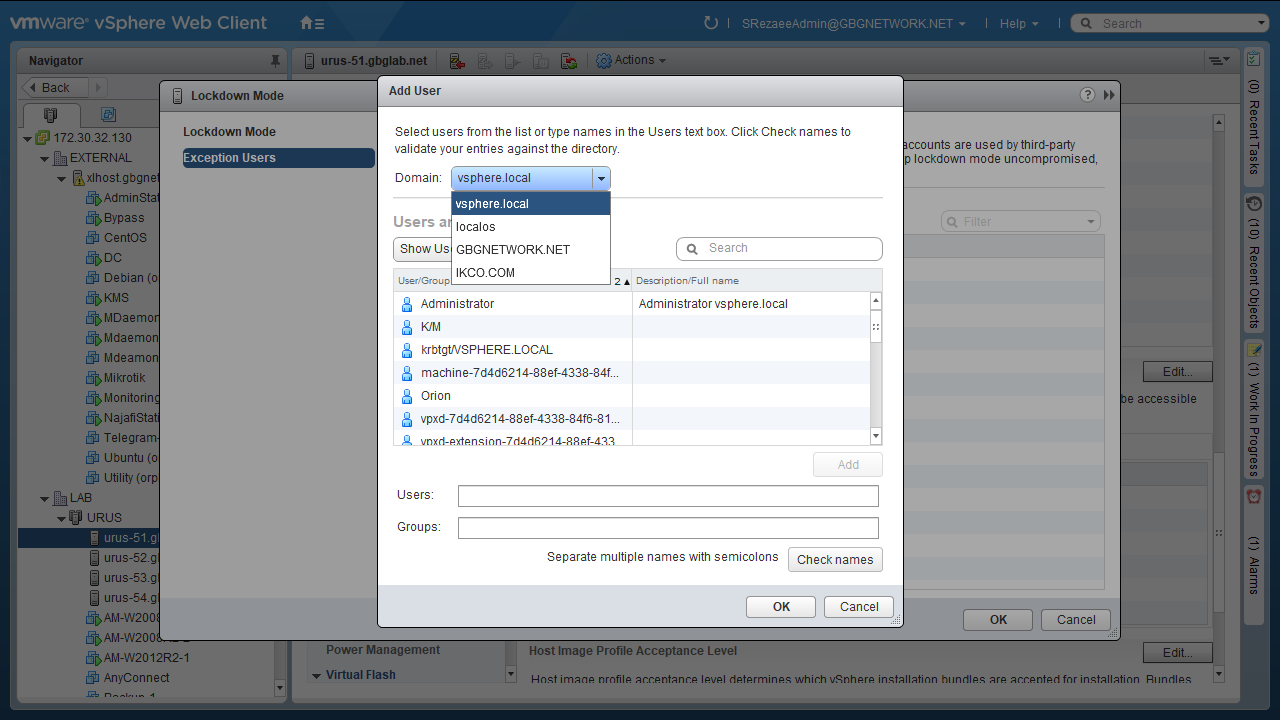Image resolution: width=1281 pixels, height=720 pixels.
Task: Click the Add User search field
Action: click(779, 249)
